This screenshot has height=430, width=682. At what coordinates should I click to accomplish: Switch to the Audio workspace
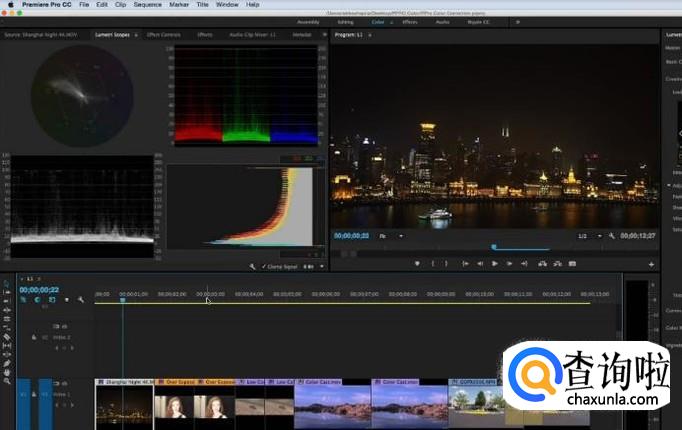tap(442, 20)
